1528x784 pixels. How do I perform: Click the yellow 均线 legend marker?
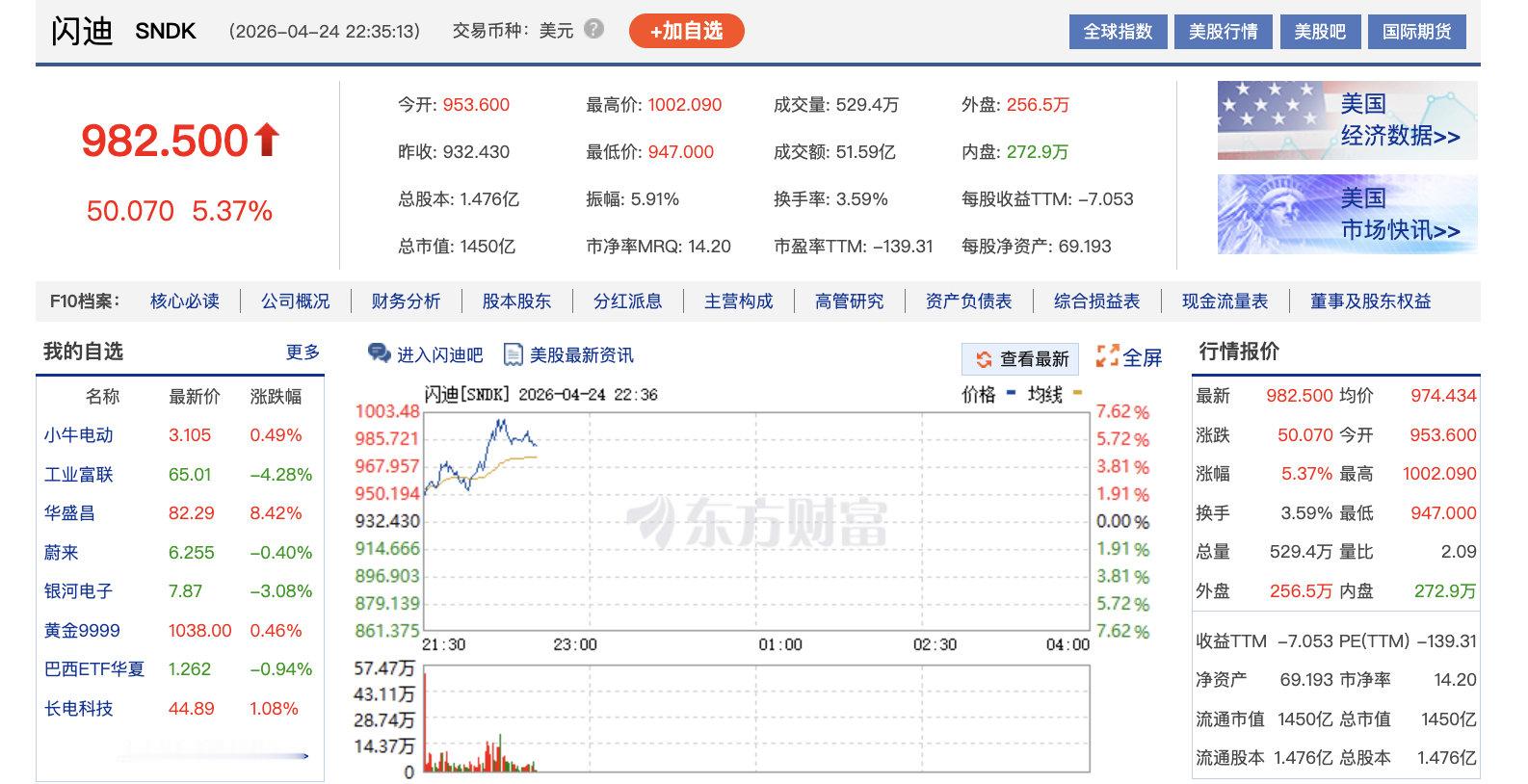tap(1077, 393)
